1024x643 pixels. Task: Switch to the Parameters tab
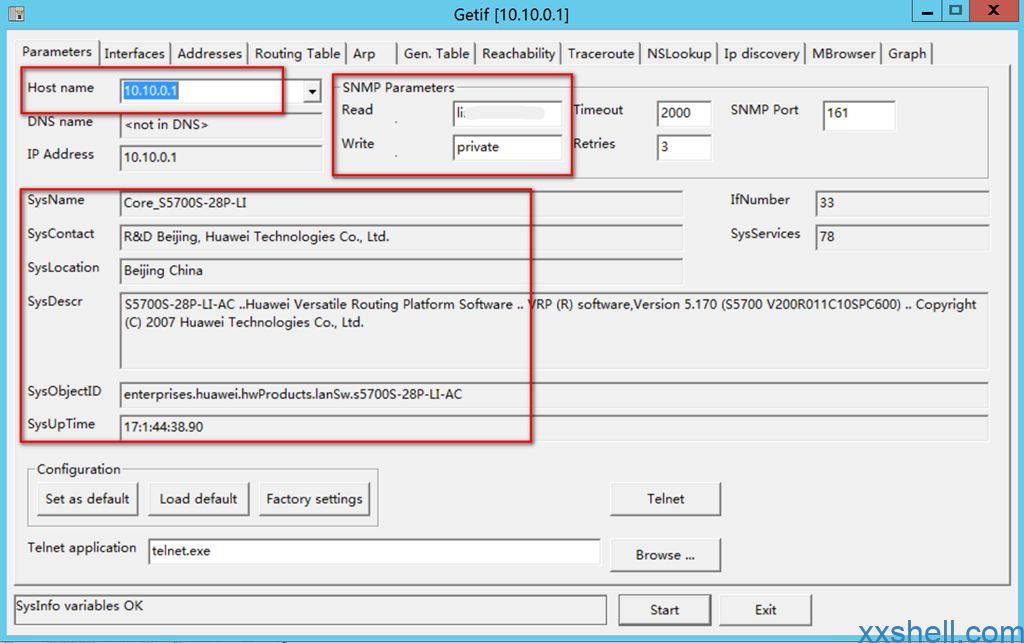(57, 52)
